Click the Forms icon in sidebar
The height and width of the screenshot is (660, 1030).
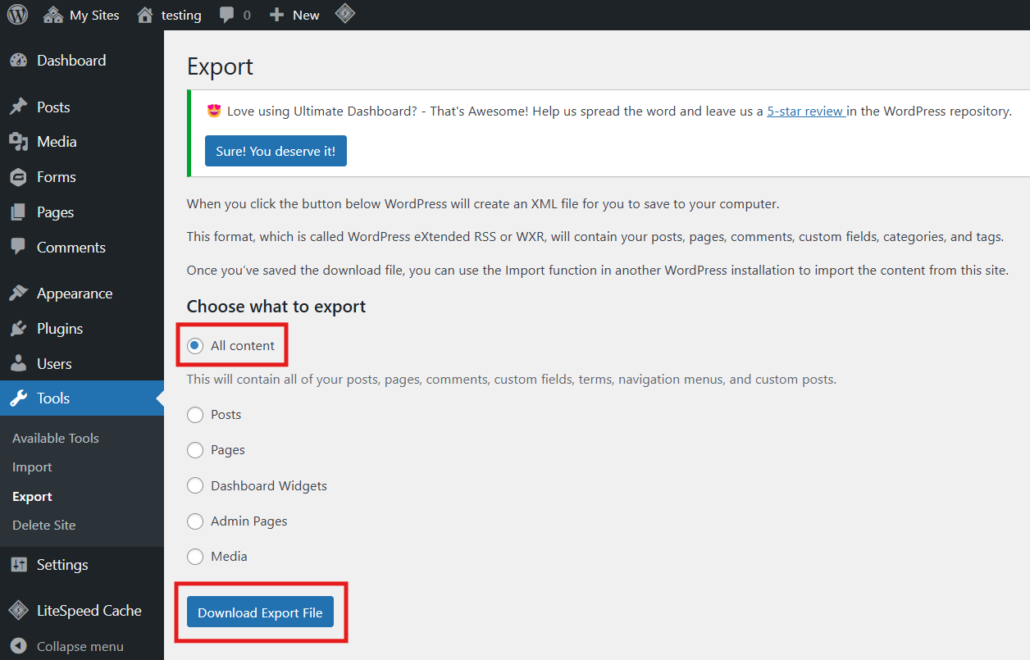pos(18,177)
